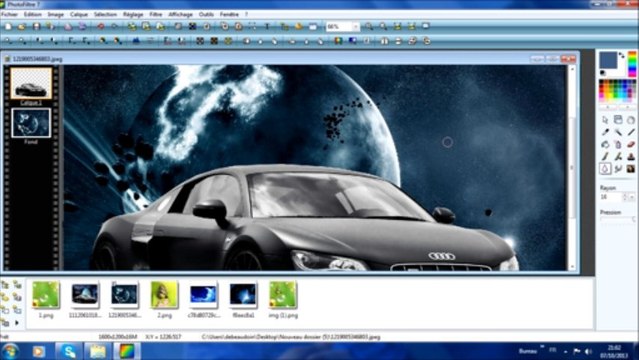The width and height of the screenshot is (639, 360).
Task: Open the Fichier menu
Action: click(x=9, y=14)
